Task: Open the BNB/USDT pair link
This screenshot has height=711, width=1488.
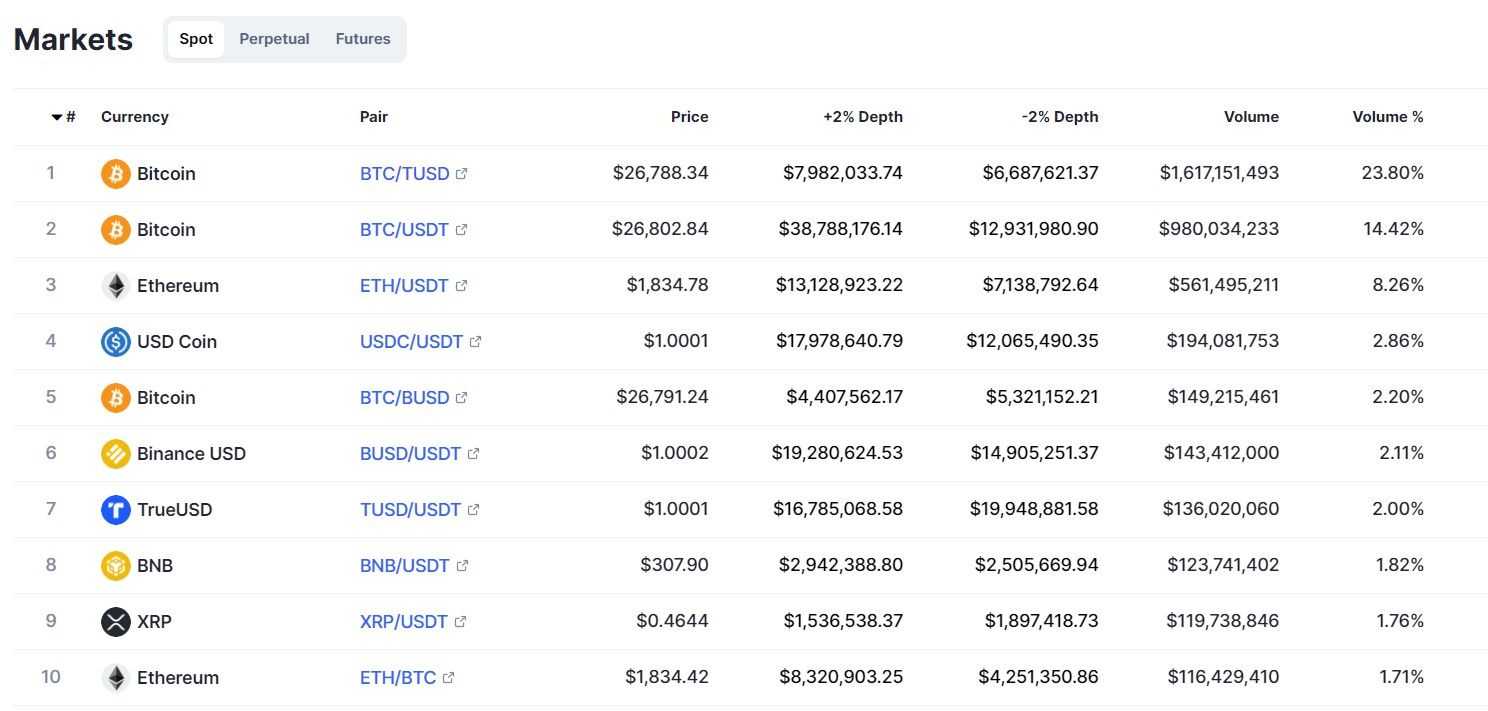Action: point(405,565)
